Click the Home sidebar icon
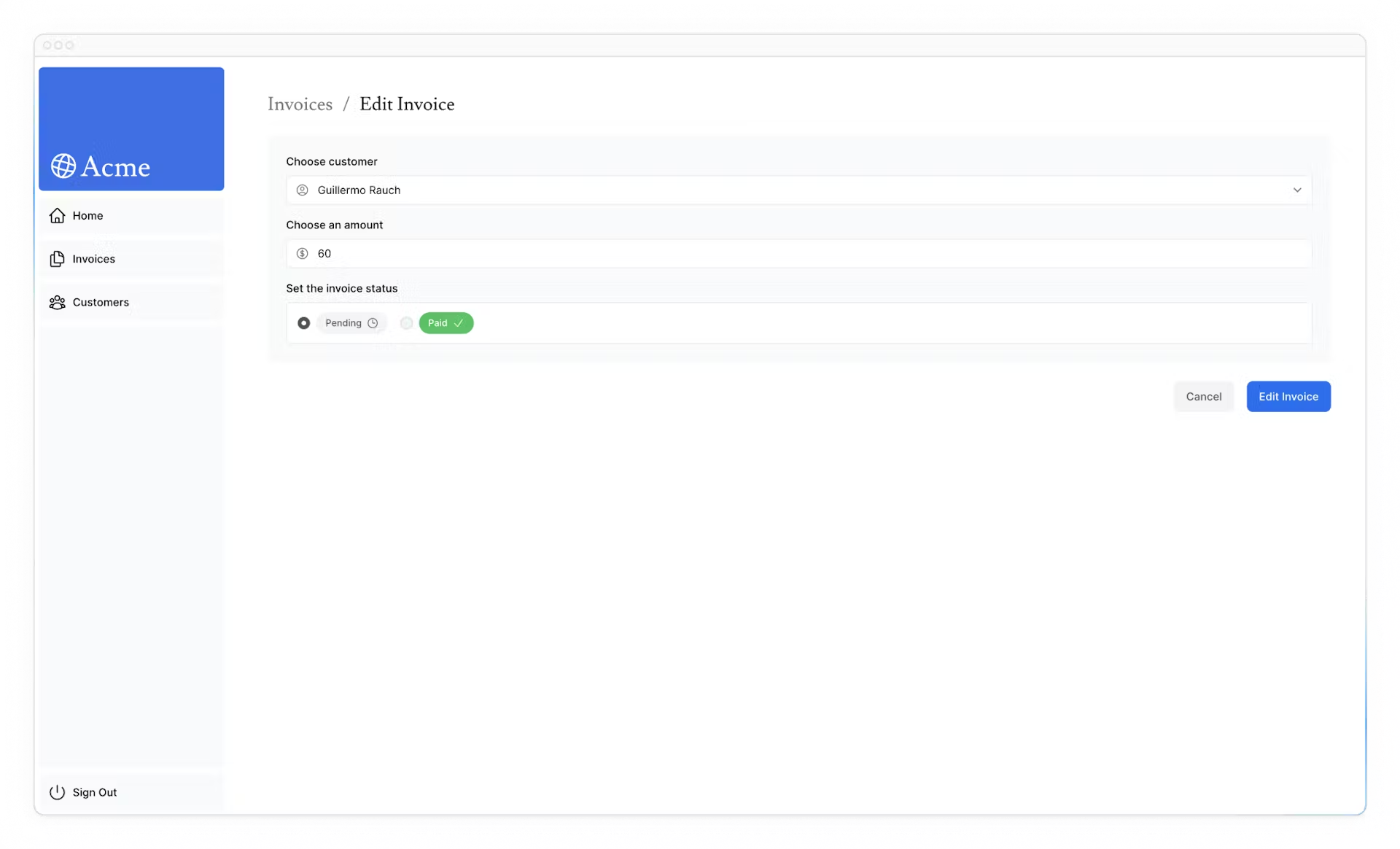1400x849 pixels. click(57, 215)
